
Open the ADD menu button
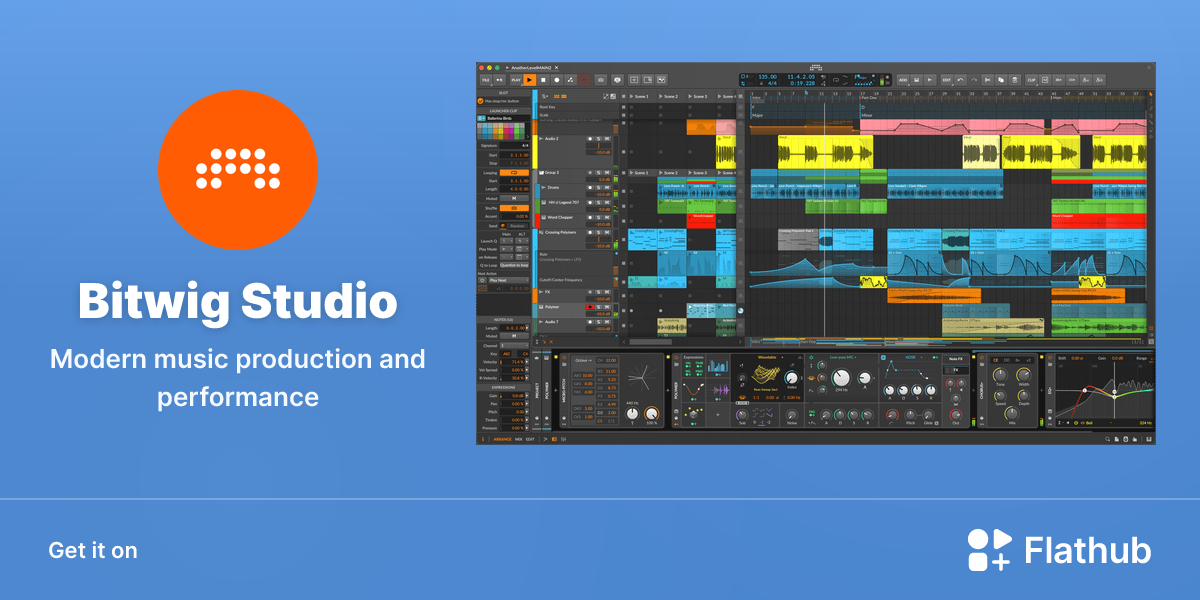[903, 80]
